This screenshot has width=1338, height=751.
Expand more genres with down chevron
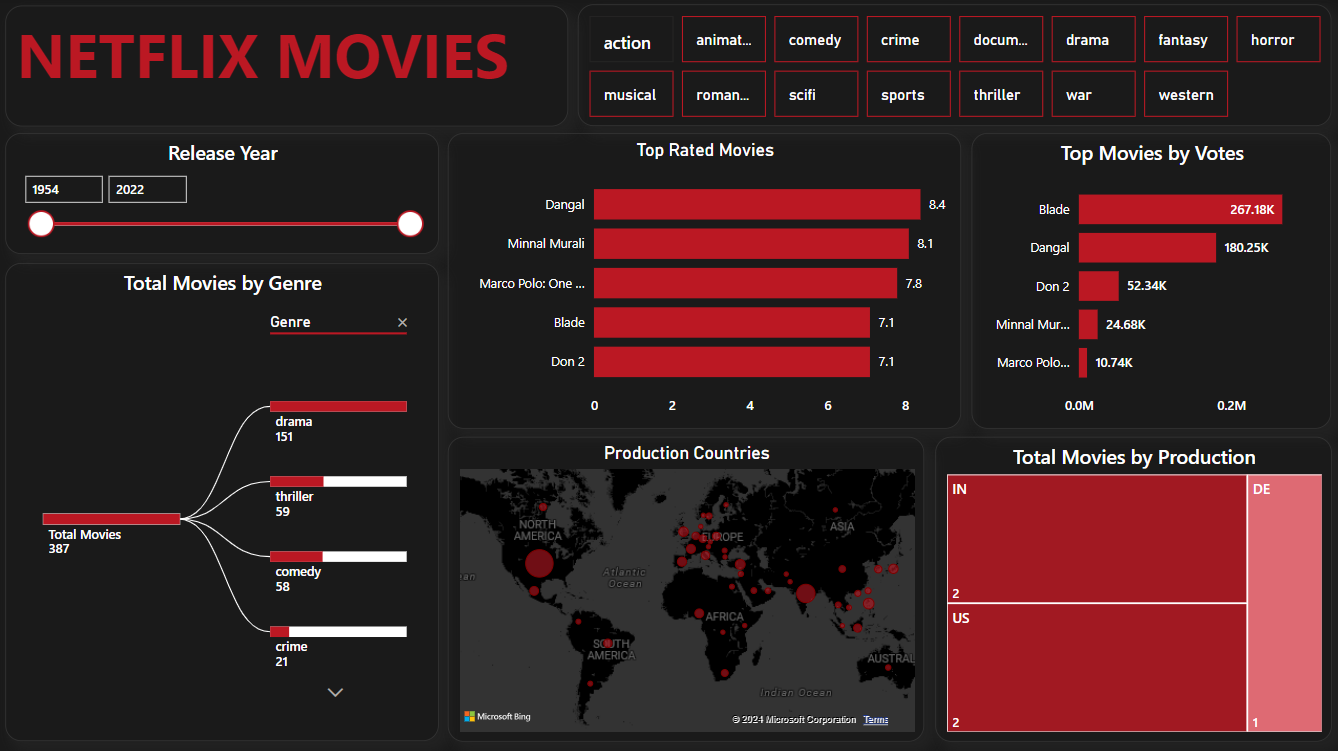336,692
